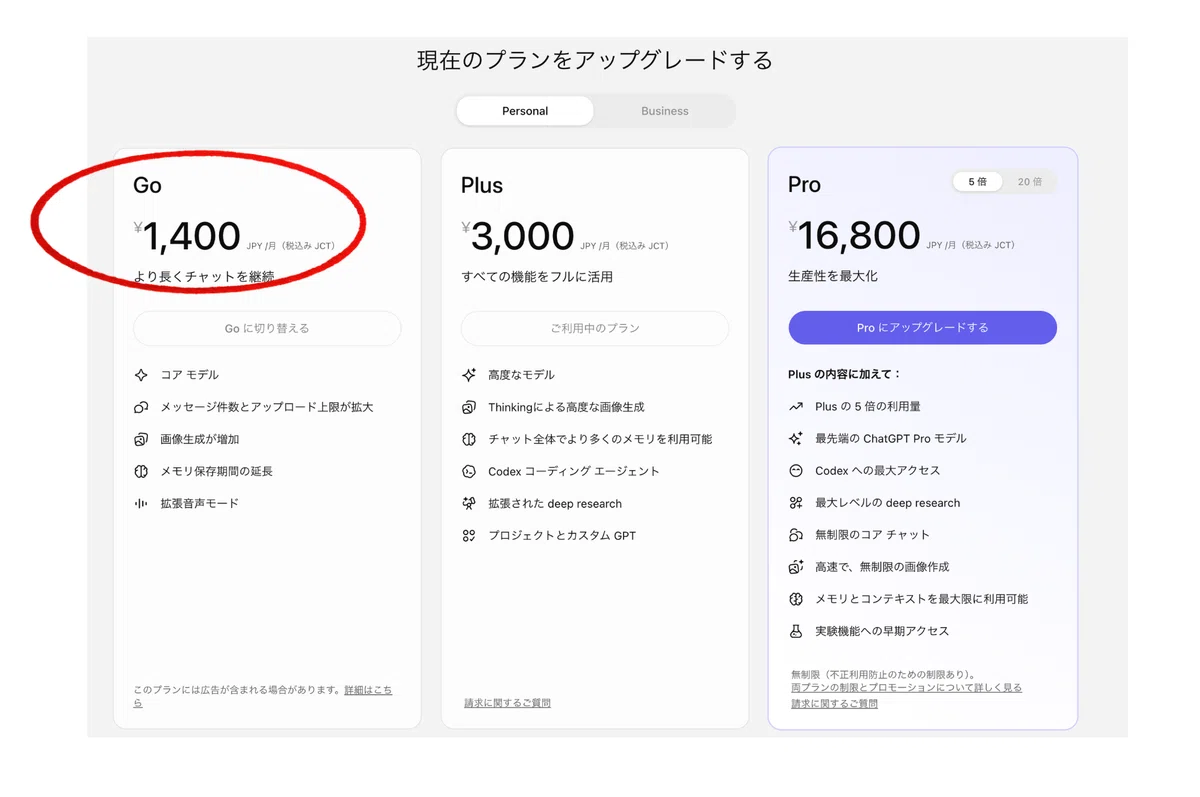Screen dimensions: 1200x797
Task: Click the Plus plan title
Action: click(482, 185)
